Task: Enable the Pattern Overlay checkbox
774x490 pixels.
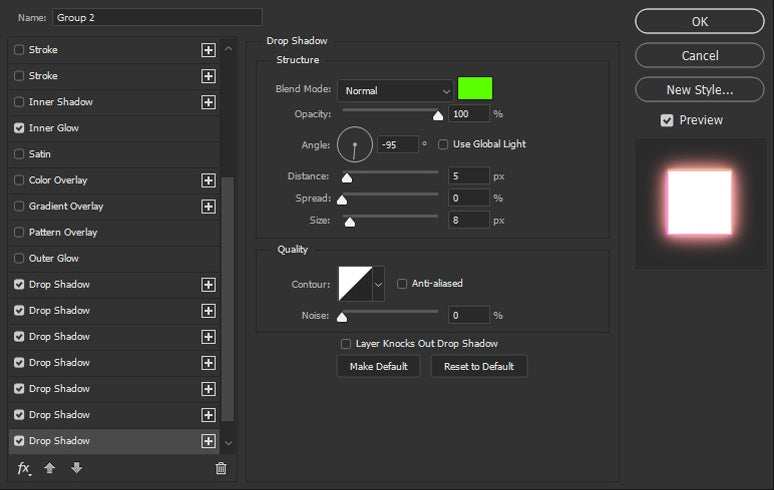Action: coord(19,232)
